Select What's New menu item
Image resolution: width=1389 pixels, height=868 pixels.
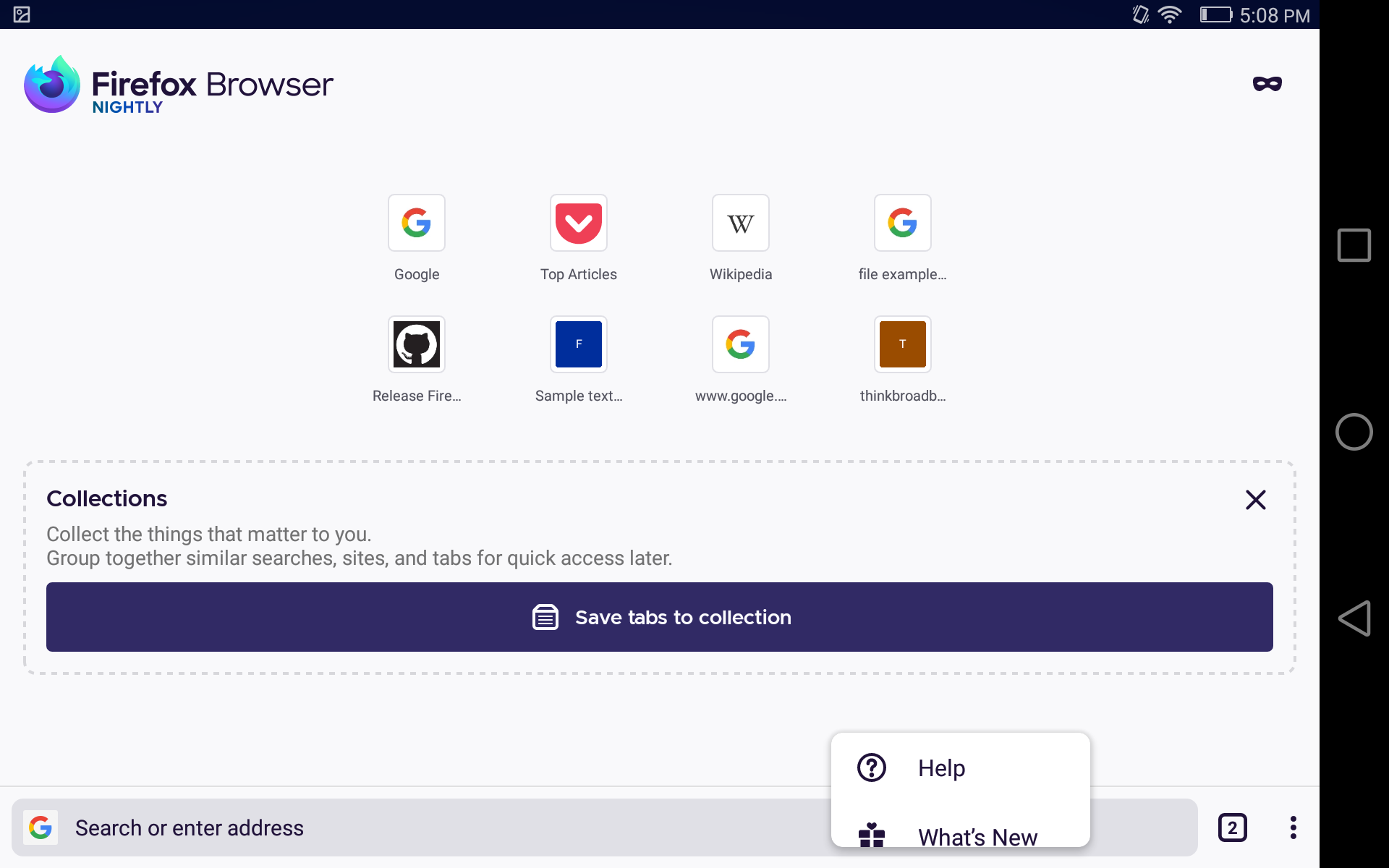(x=977, y=835)
